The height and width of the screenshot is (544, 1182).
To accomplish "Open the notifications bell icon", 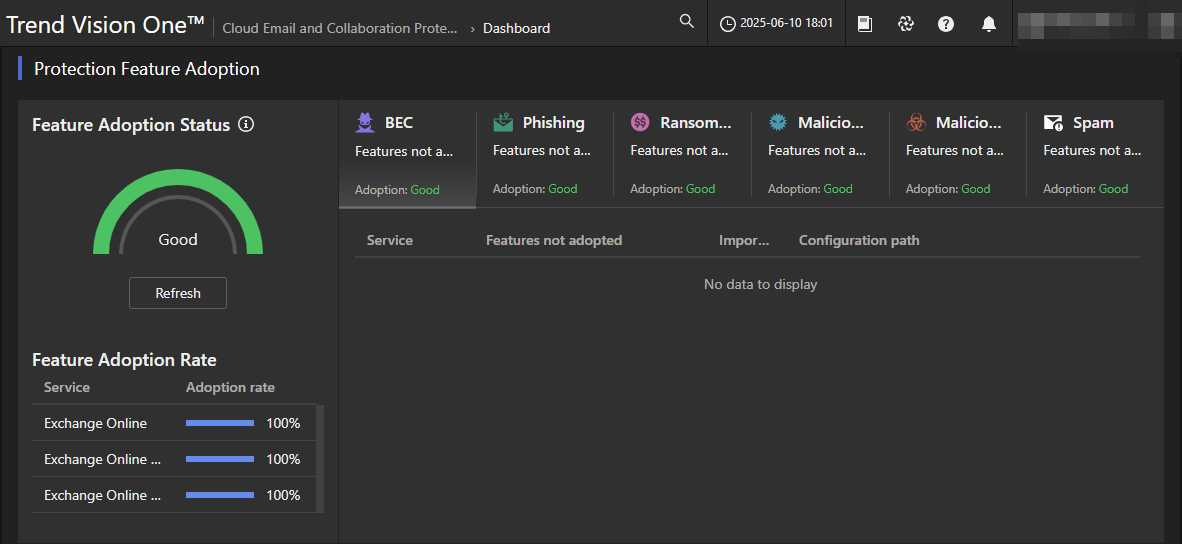I will 988,24.
